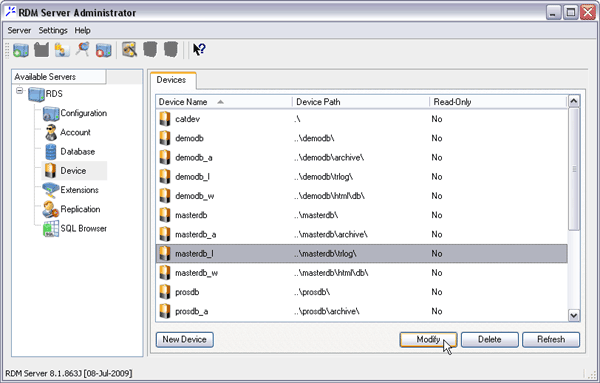Click the Read-Only value No for catdev
This screenshot has width=600, height=383.
click(x=437, y=119)
